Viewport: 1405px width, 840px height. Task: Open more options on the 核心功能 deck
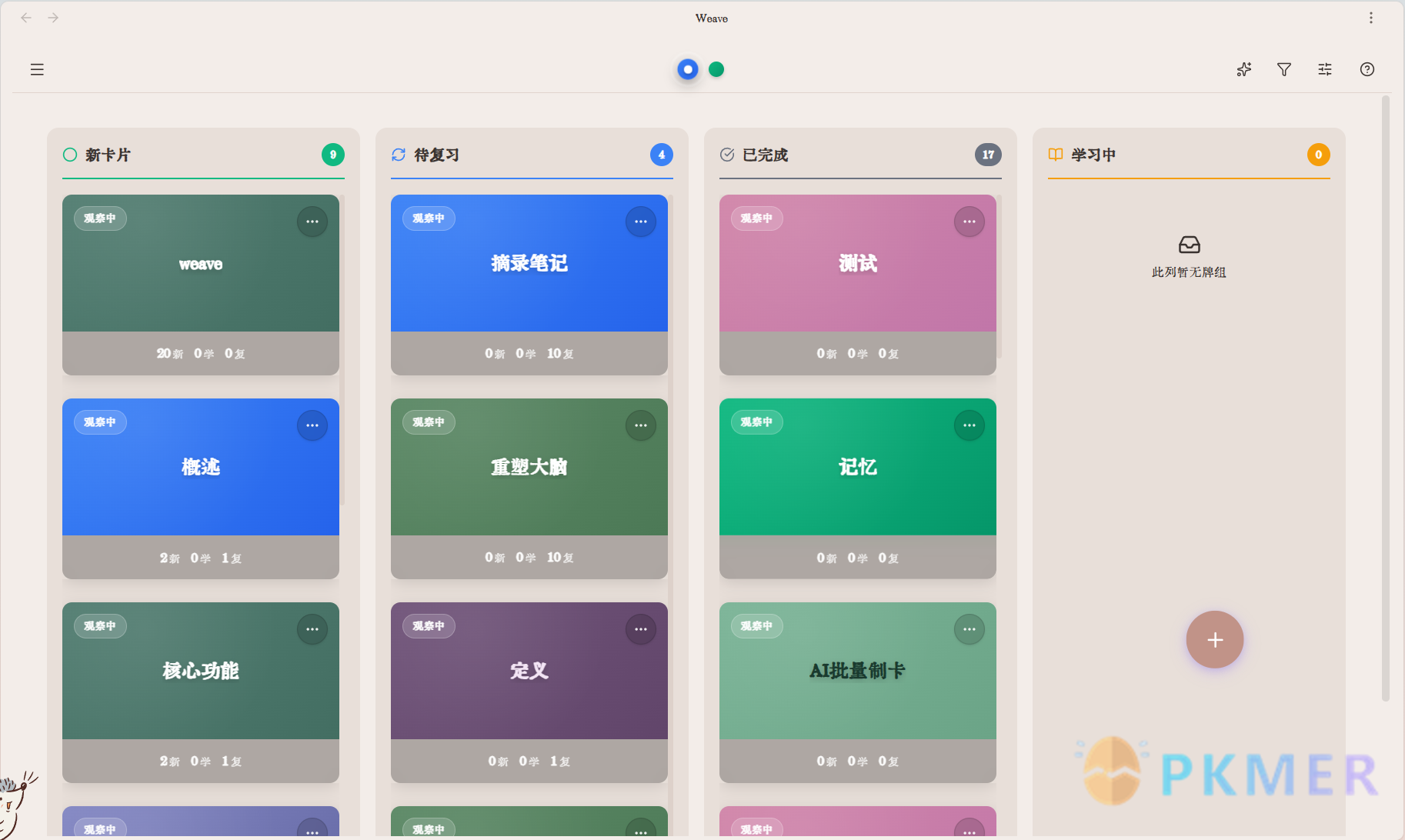[x=312, y=629]
